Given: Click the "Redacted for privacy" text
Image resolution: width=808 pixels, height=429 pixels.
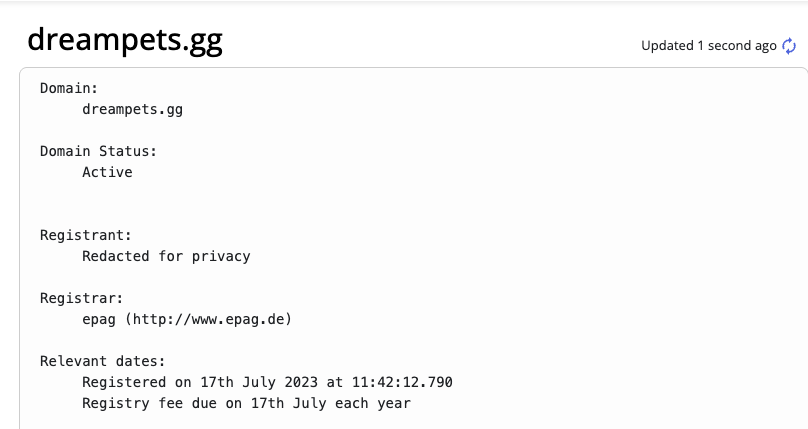Looking at the screenshot, I should (166, 256).
